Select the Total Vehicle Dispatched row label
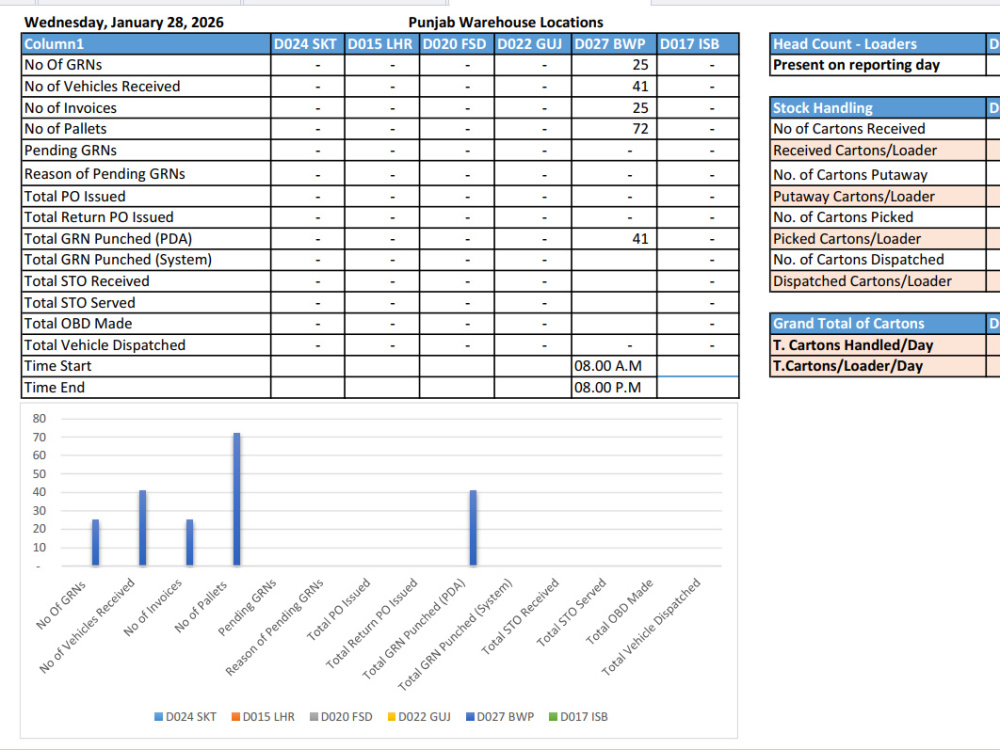 point(146,345)
